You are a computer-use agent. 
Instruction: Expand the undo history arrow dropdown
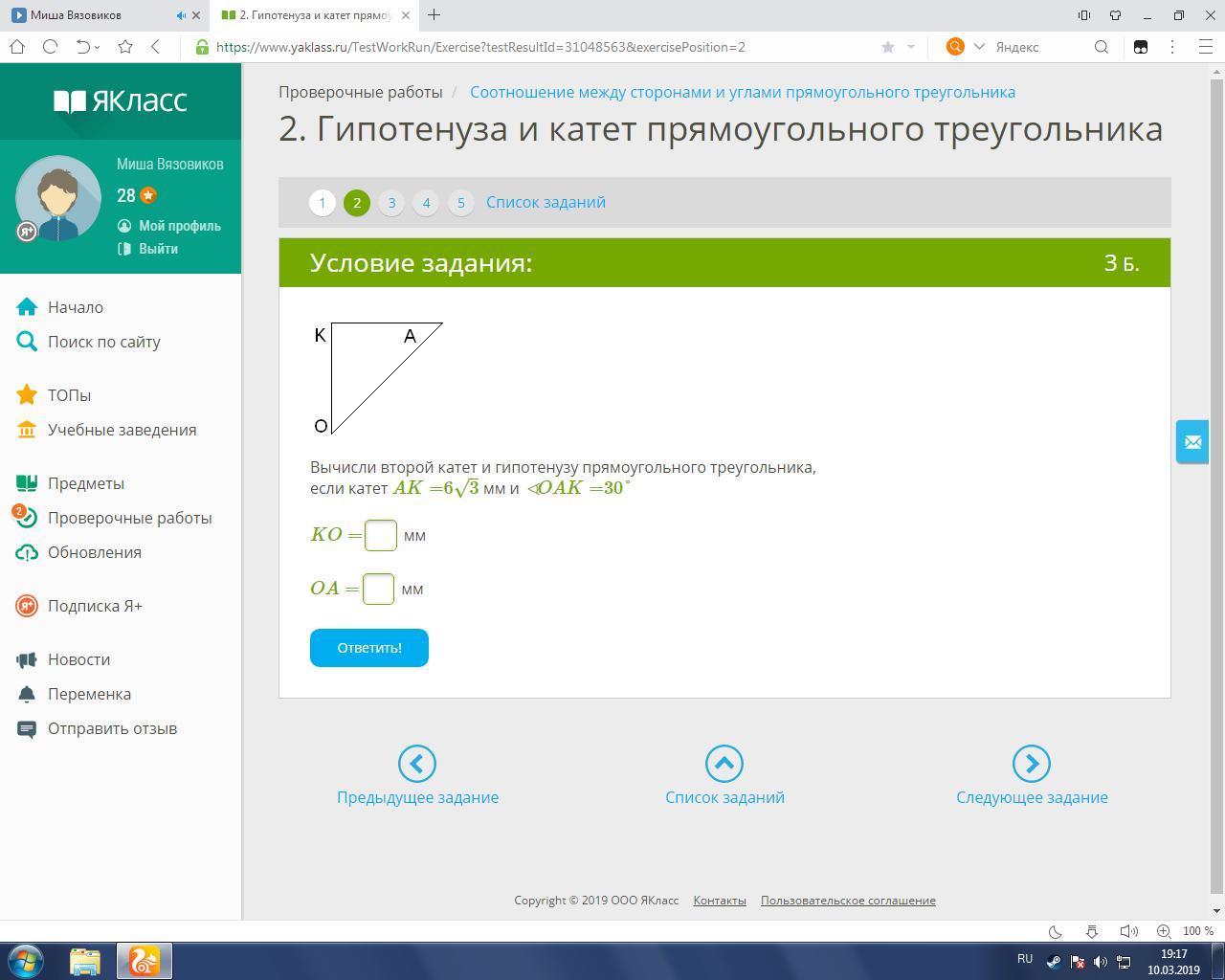tap(97, 47)
